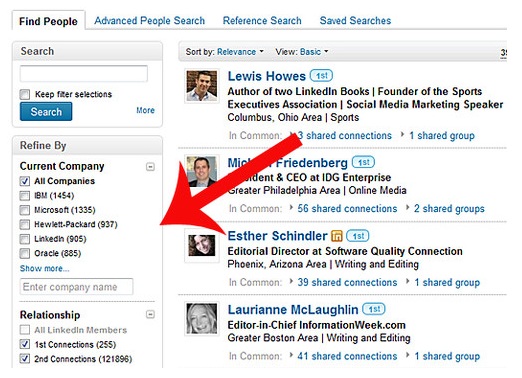The image size is (522, 378).
Task: Open the View Basic dropdown
Action: tap(314, 52)
